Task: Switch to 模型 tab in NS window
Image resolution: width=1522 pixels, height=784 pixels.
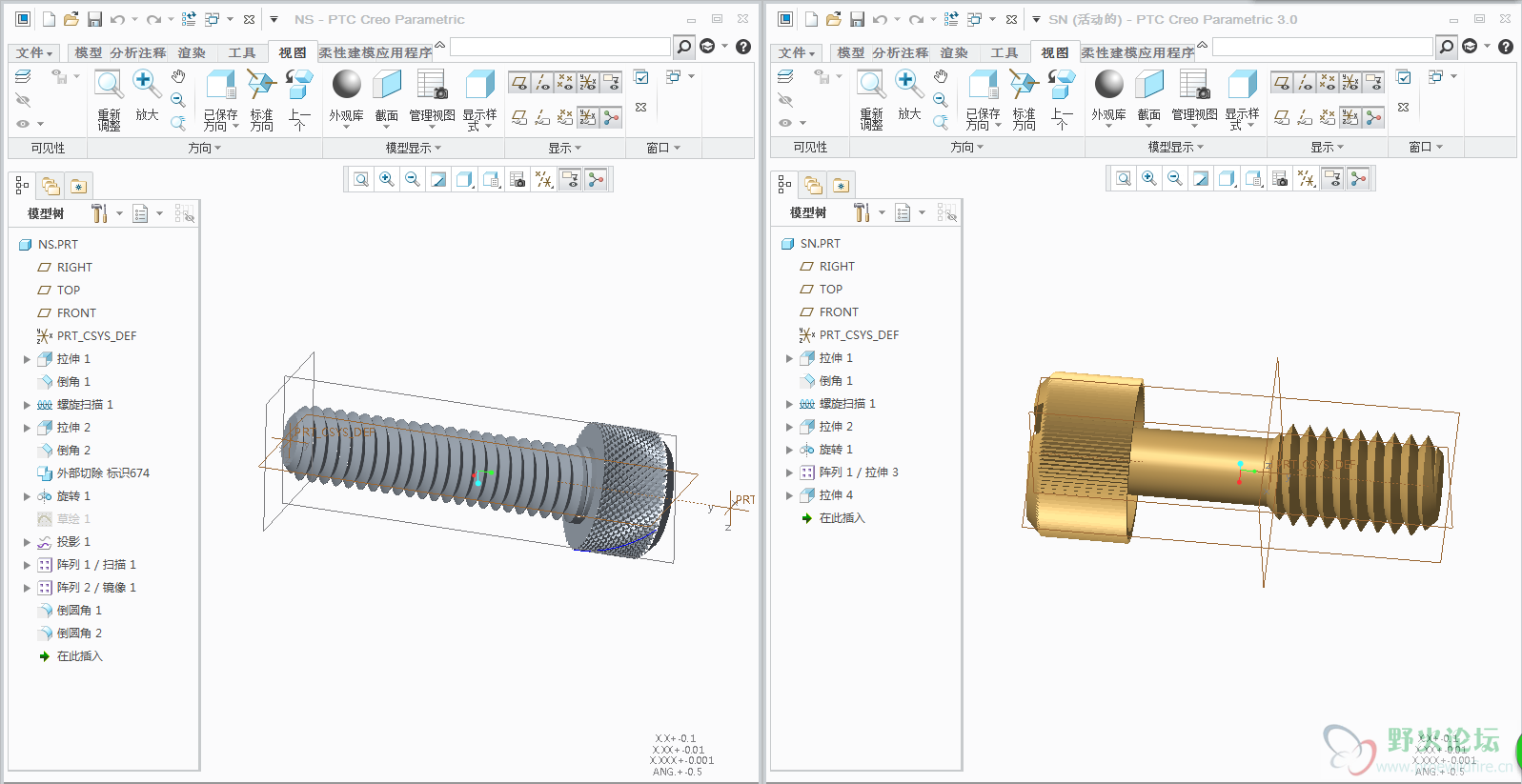Action: coord(89,52)
